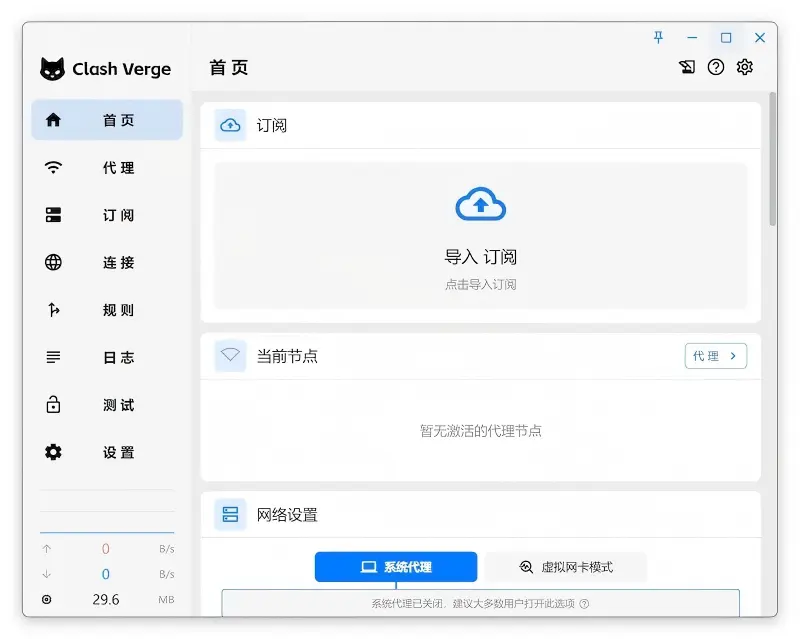
Task: Minimize the Clash Verge window
Action: point(692,37)
